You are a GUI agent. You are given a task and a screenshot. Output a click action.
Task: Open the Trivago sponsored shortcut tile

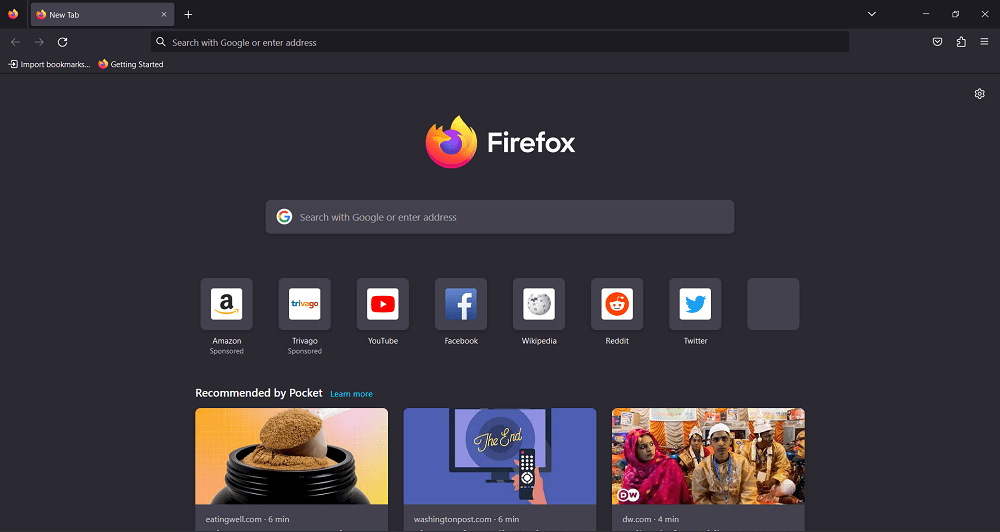tap(305, 304)
